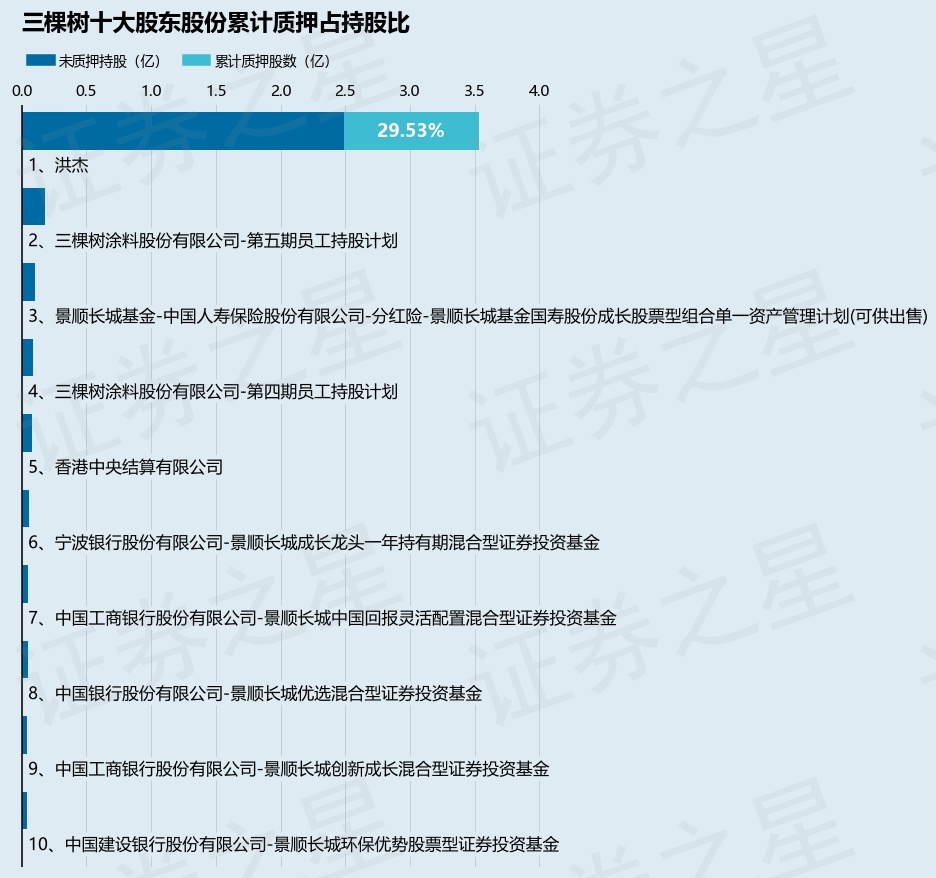Click the bar above the 景顺长城基金-中国人寿保险 label
Viewport: 936px width, 878px height.
29,282
